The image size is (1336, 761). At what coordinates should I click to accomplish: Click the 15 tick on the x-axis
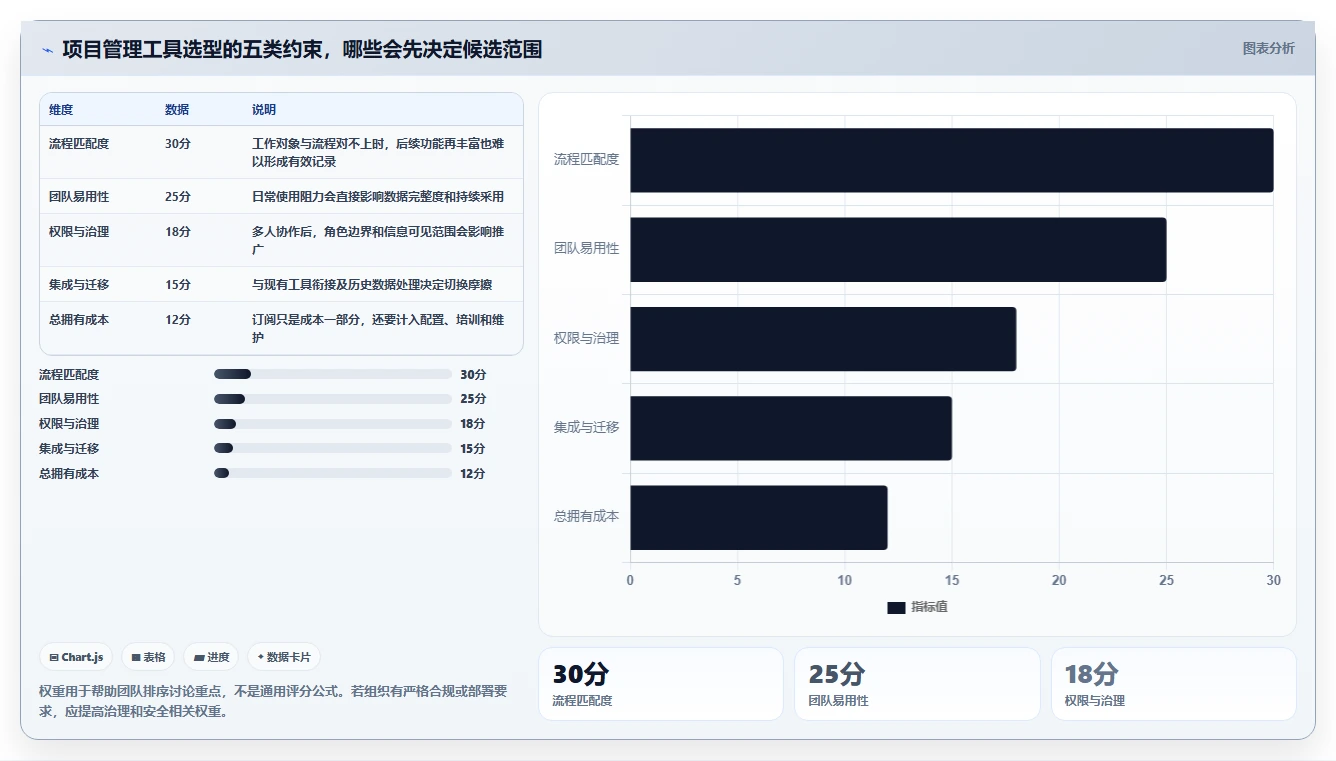coord(952,580)
